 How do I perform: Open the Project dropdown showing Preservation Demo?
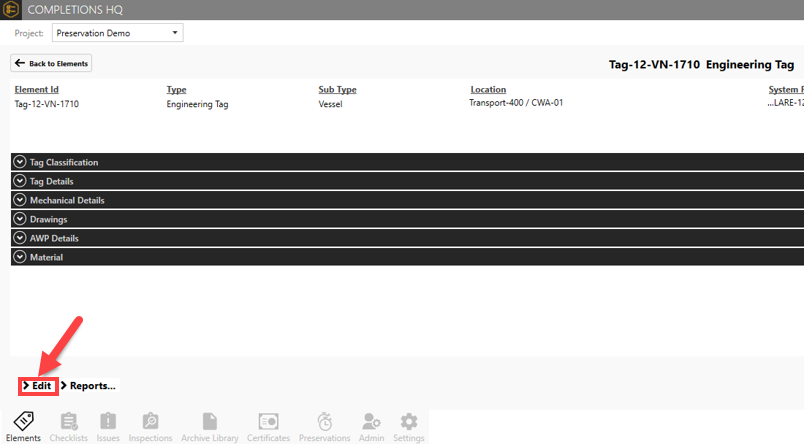point(117,33)
